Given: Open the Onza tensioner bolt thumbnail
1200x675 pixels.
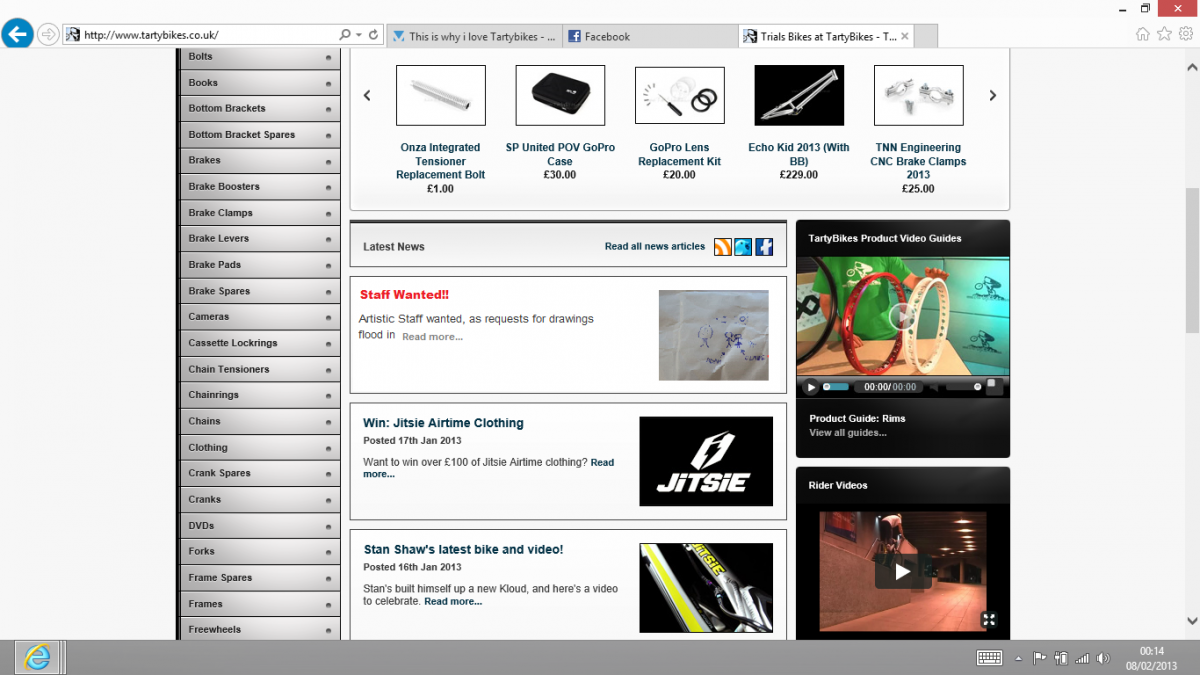Looking at the screenshot, I should (441, 95).
